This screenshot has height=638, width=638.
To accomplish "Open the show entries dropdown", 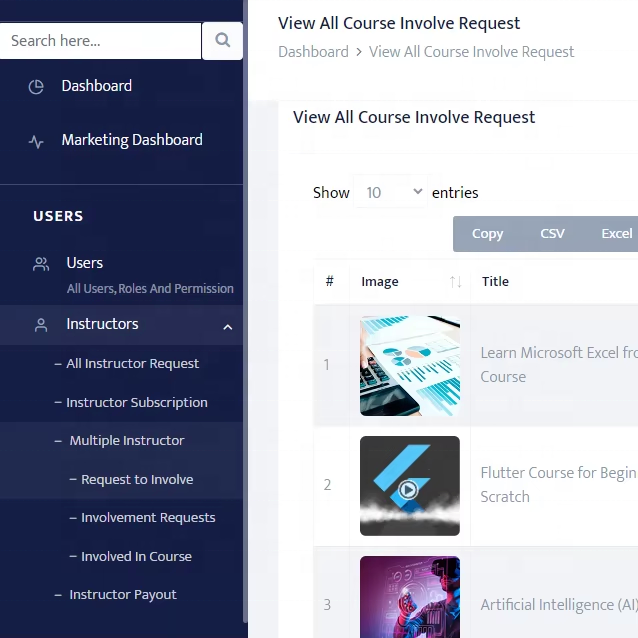I will pos(389,192).
